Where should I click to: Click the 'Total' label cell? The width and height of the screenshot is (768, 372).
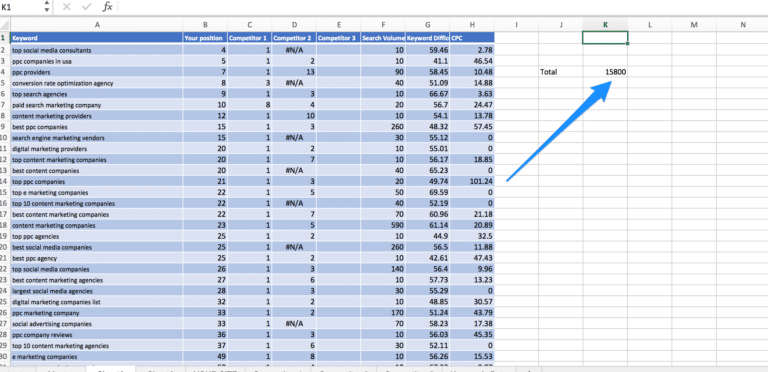tap(561, 72)
